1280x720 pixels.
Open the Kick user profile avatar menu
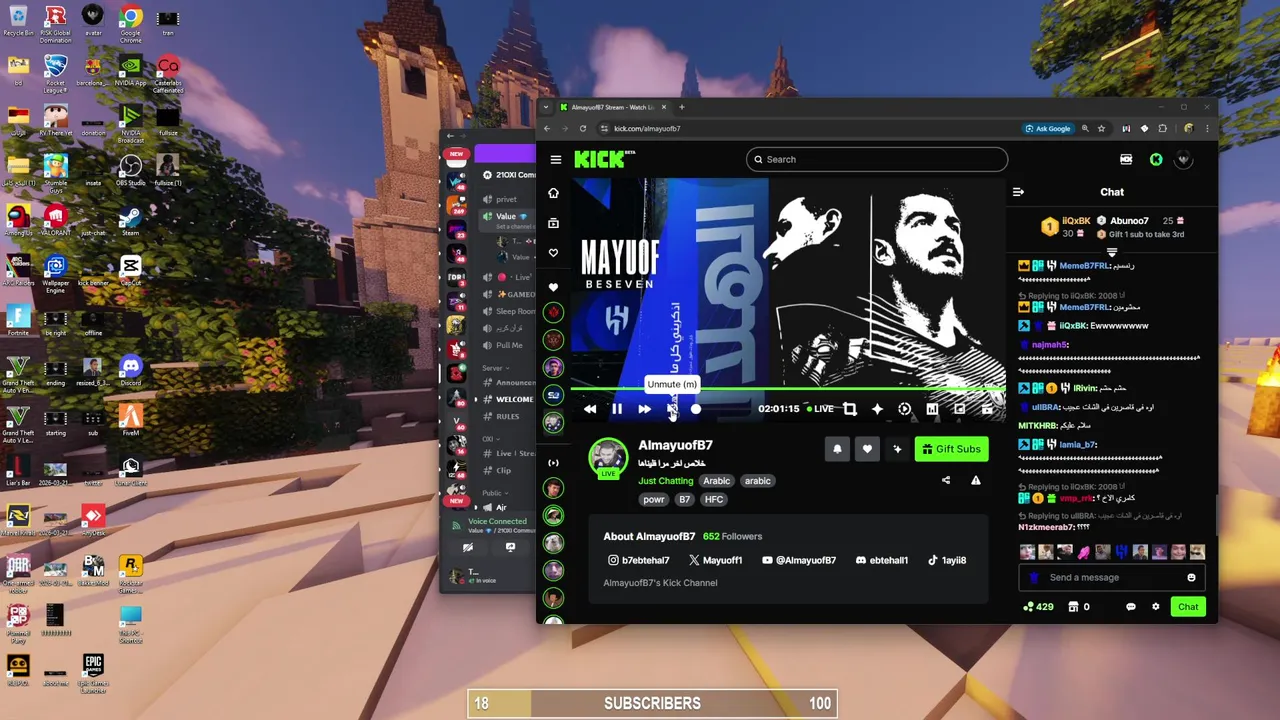coord(1184,159)
